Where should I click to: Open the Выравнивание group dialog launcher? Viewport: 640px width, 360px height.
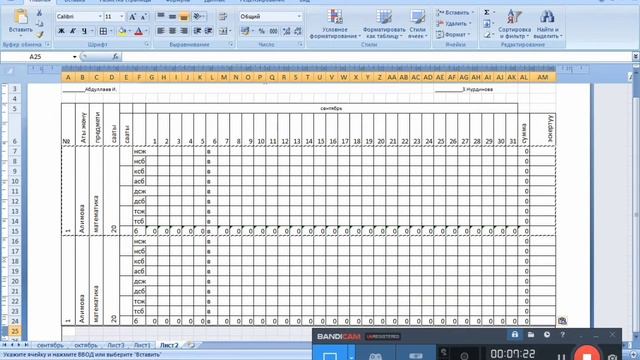pyautogui.click(x=231, y=44)
